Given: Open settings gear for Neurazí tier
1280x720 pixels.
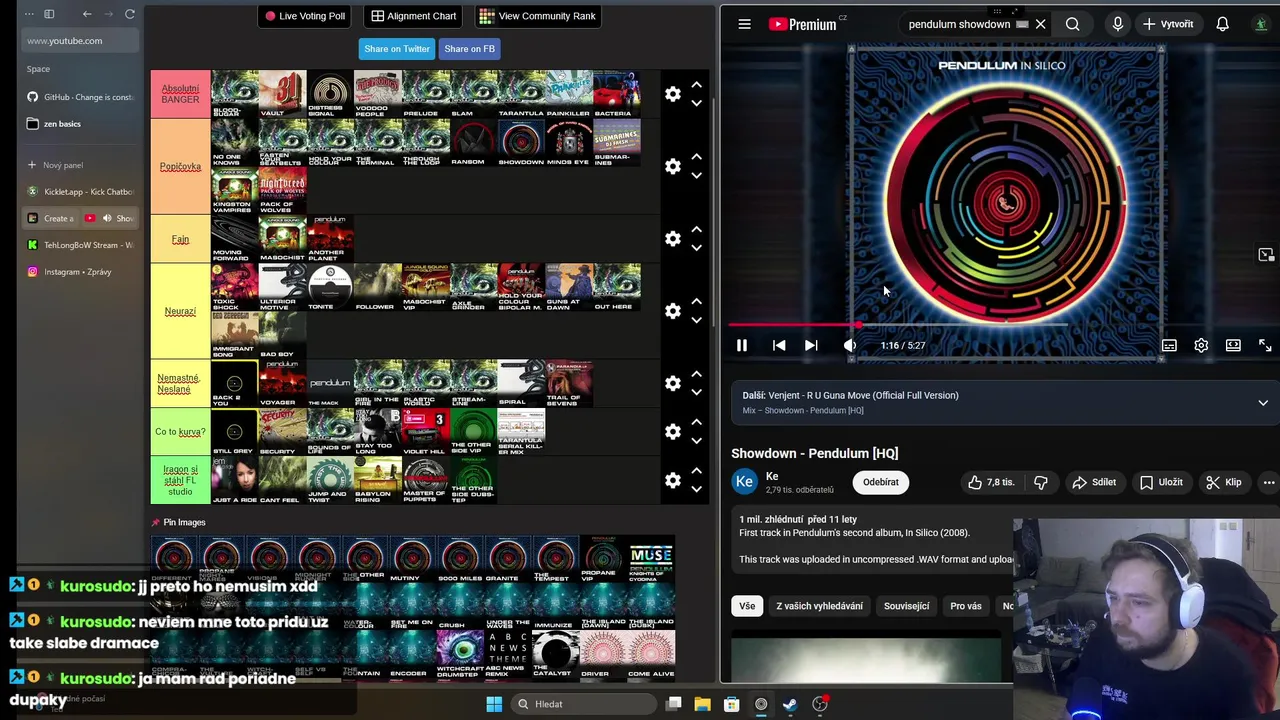Looking at the screenshot, I should click(x=673, y=311).
